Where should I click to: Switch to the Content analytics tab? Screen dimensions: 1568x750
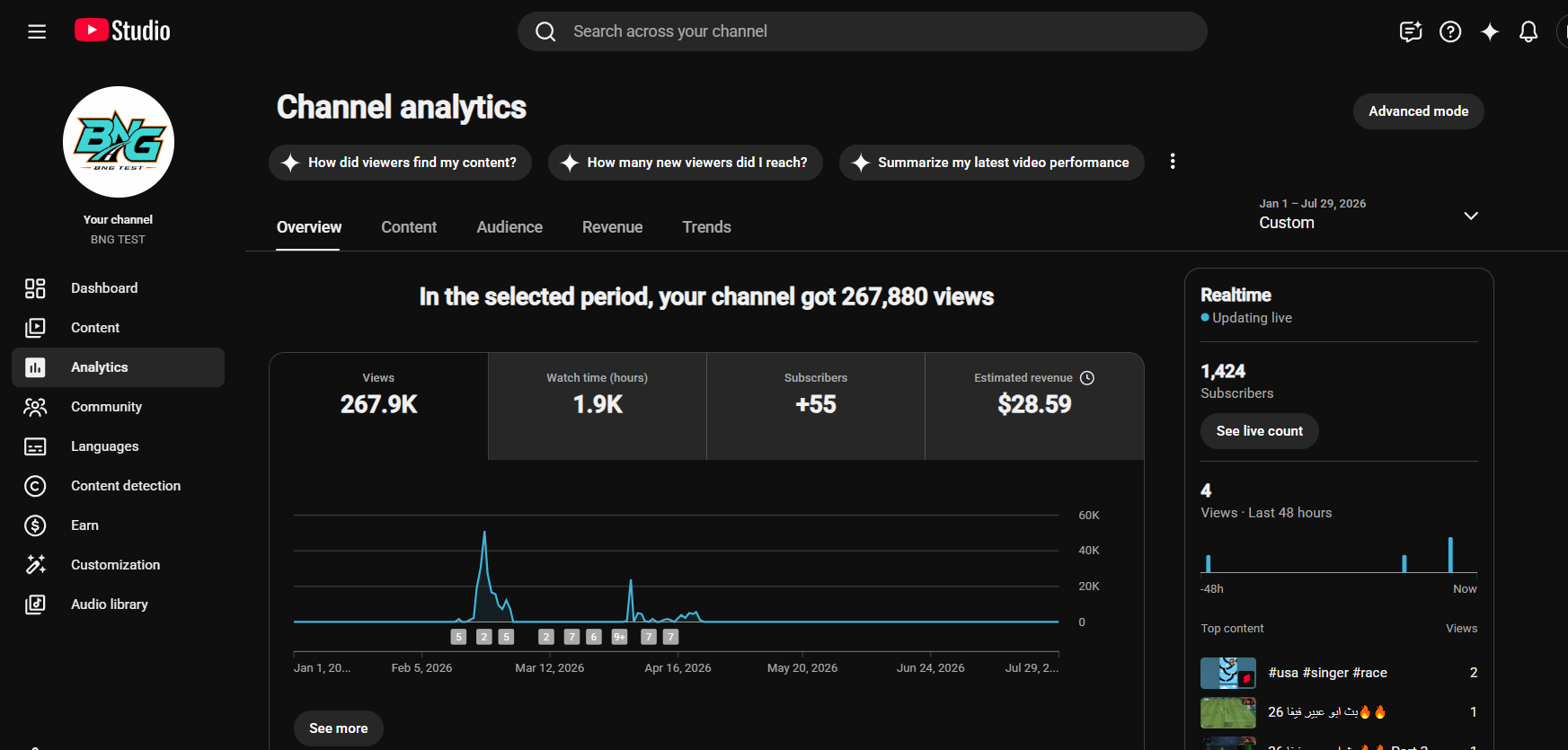pyautogui.click(x=409, y=227)
